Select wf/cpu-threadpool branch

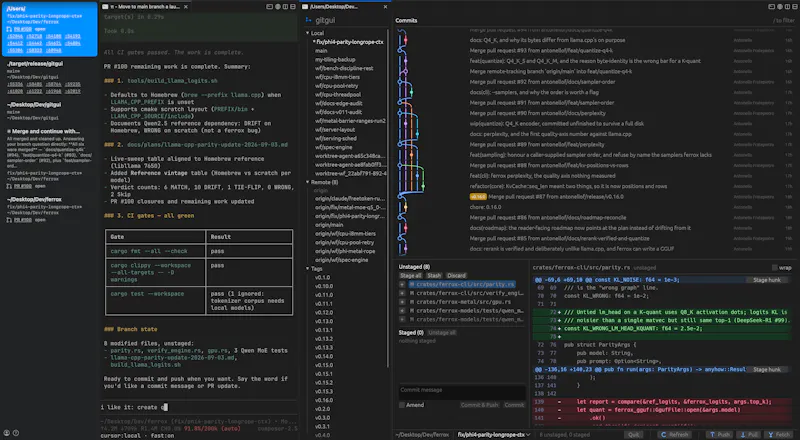[338, 94]
